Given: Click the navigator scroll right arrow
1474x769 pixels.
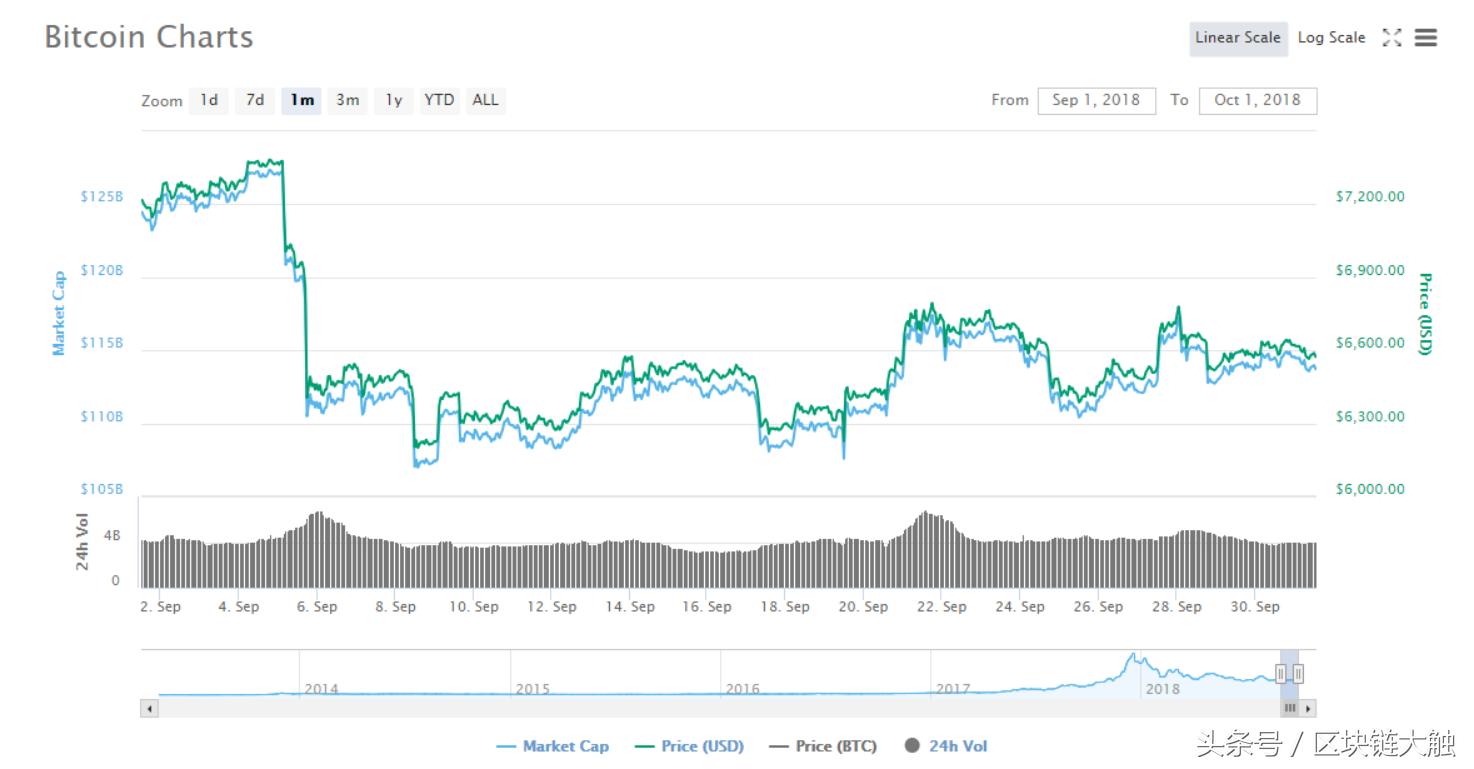Looking at the screenshot, I should pos(1308,708).
